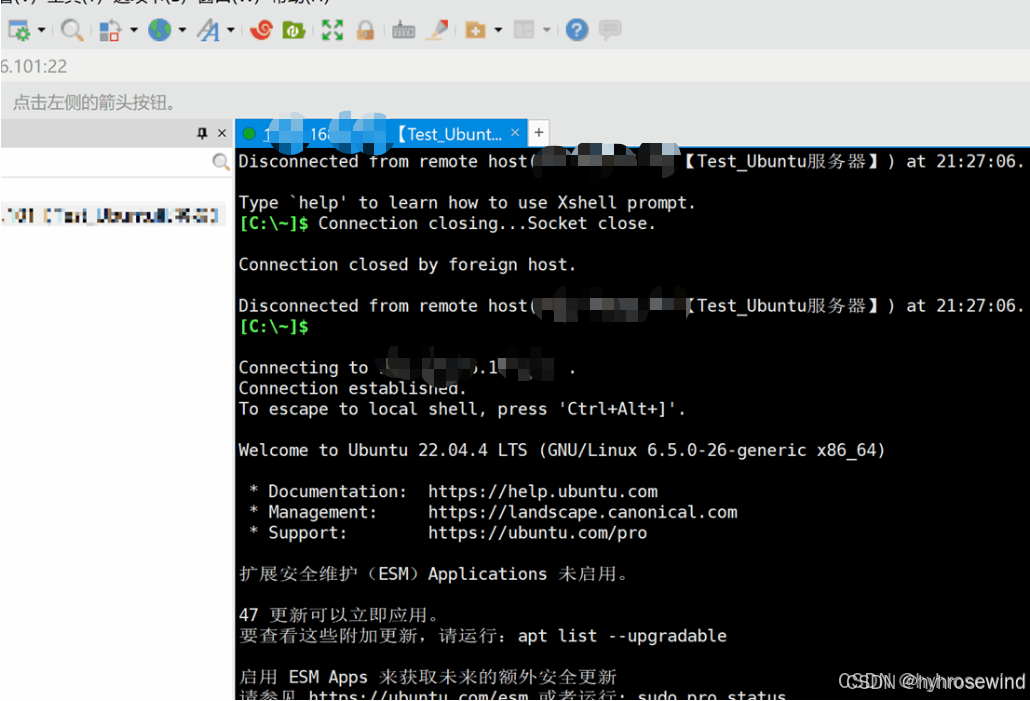The height and width of the screenshot is (701, 1030).
Task: Click the '47 更新可以立即应用。' line
Action: pos(339,615)
